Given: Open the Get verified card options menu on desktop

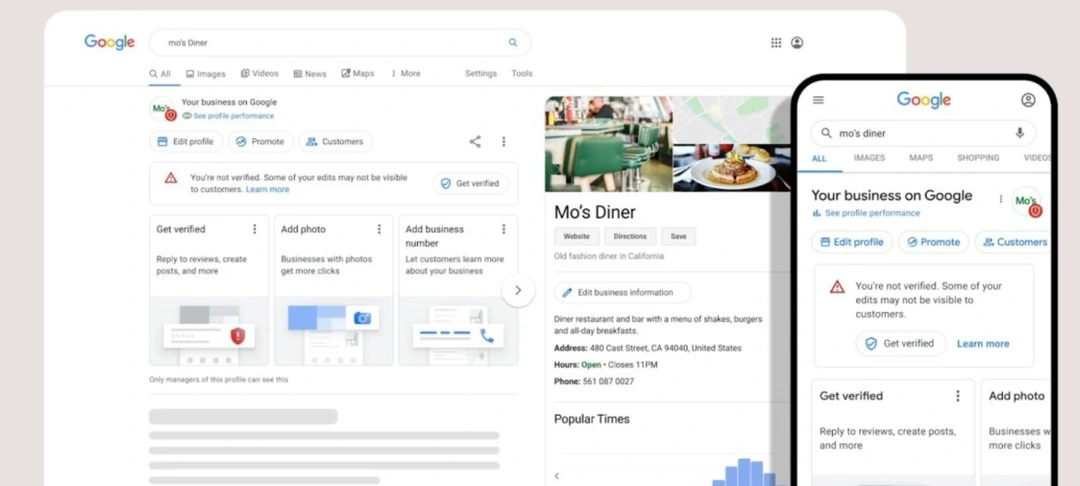Looking at the screenshot, I should (254, 229).
